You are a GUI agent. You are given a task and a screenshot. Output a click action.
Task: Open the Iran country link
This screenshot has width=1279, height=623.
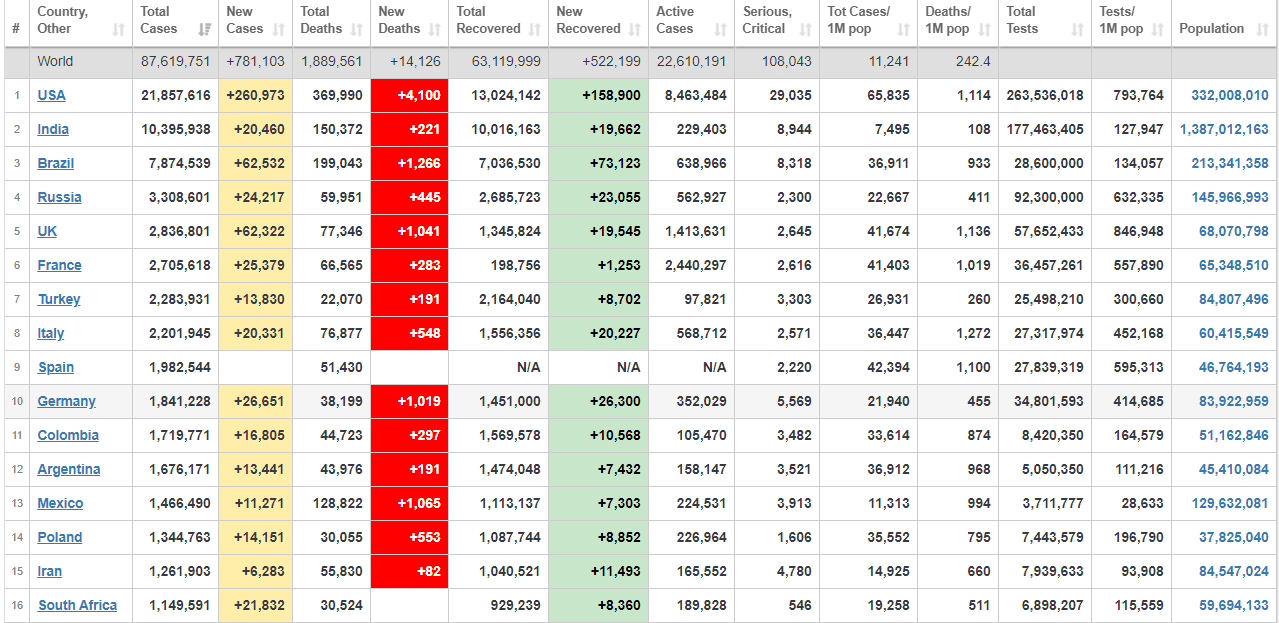click(50, 572)
